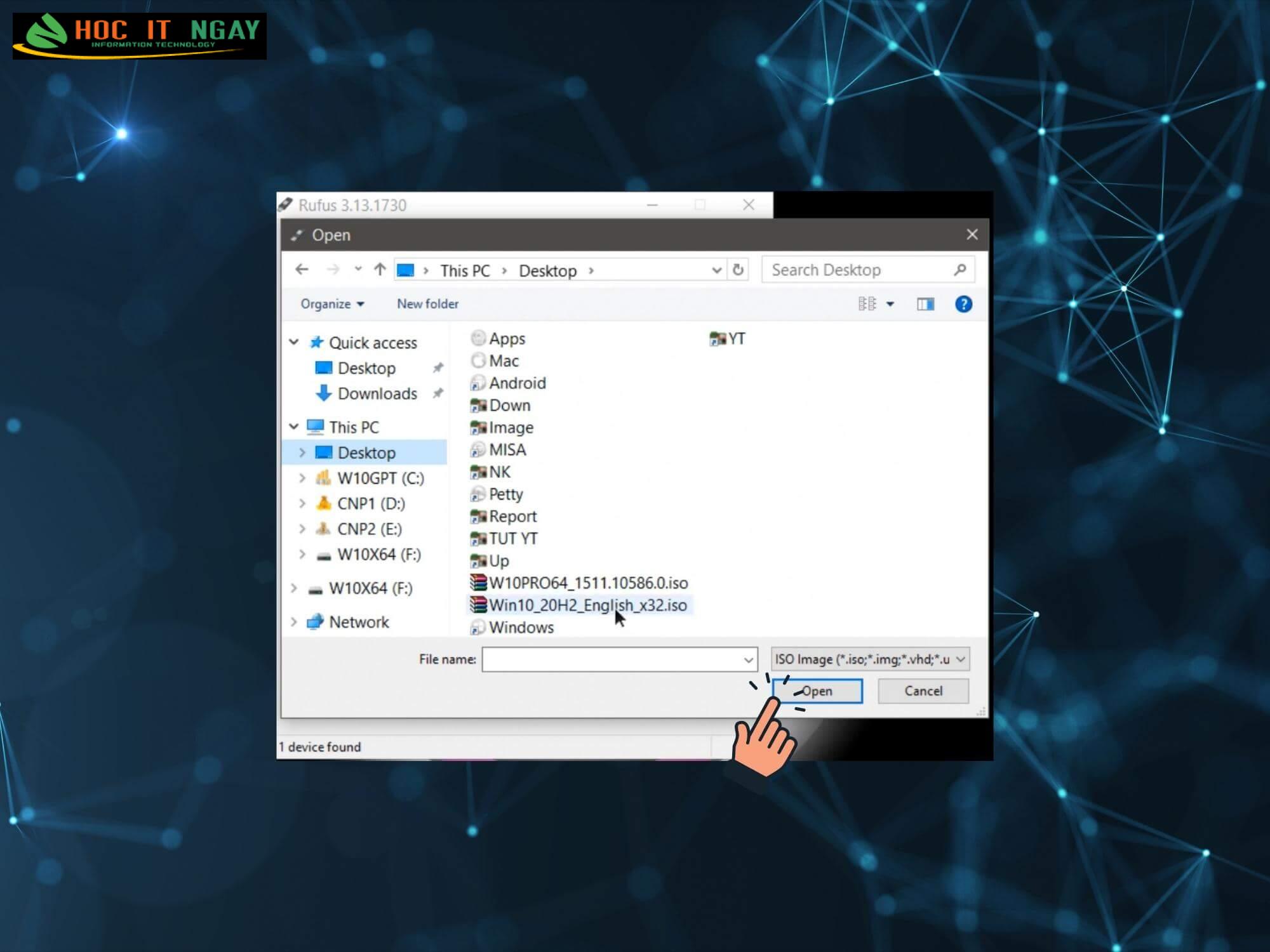
Task: Select the YT folder shortcut
Action: tap(728, 338)
